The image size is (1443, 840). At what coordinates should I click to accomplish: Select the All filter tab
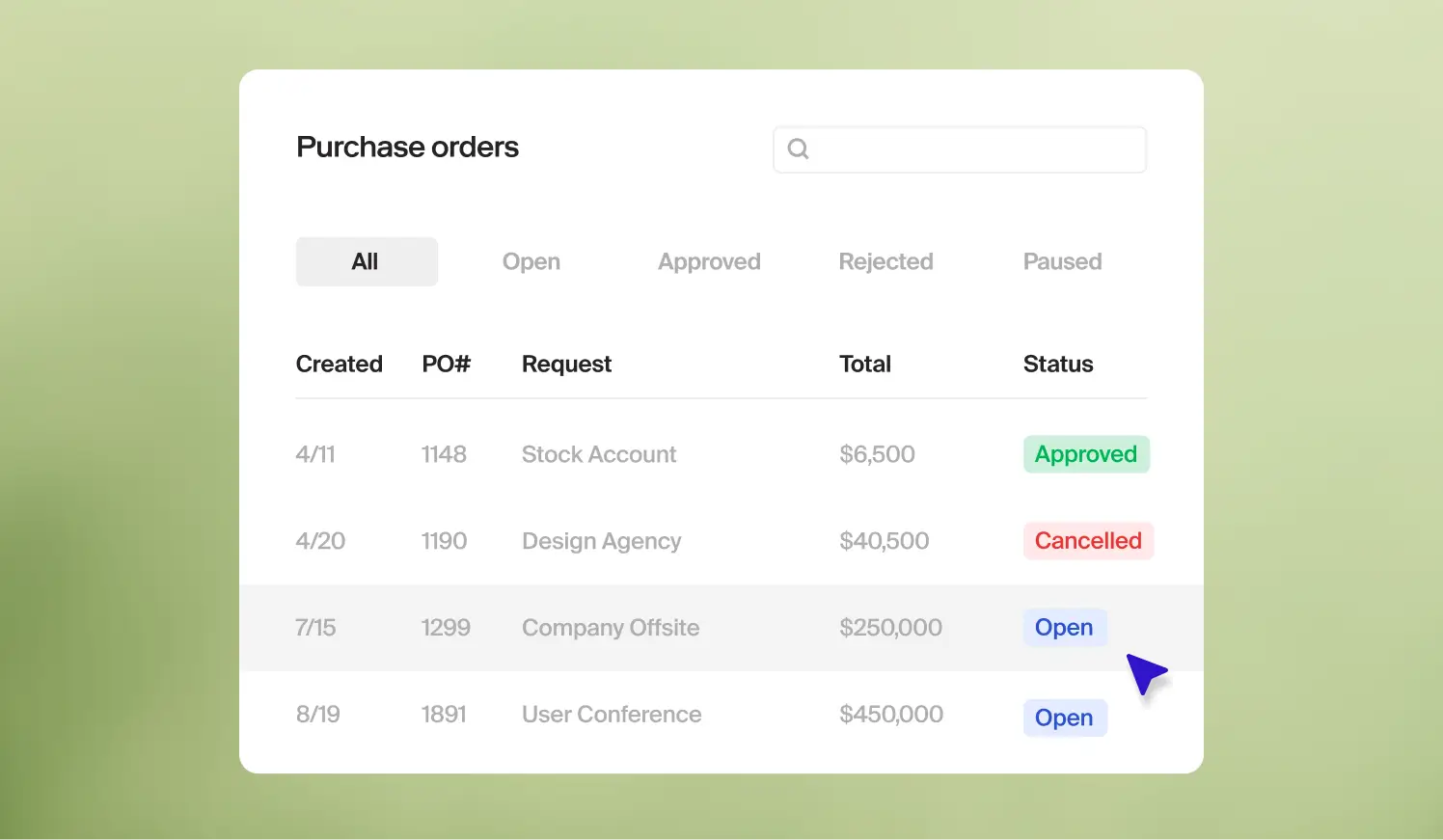point(366,260)
